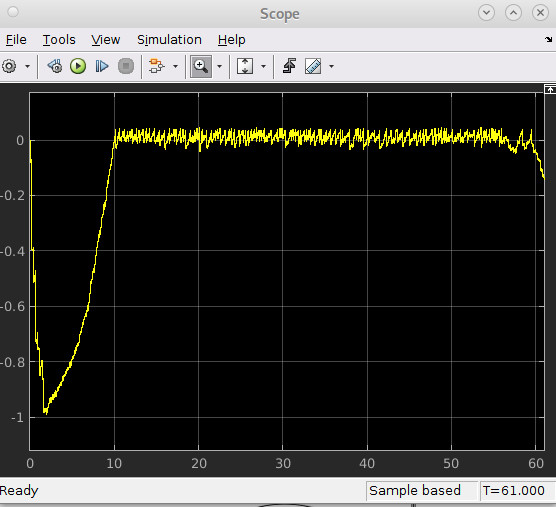Expand the dropdown next to the gear icon

(27, 66)
